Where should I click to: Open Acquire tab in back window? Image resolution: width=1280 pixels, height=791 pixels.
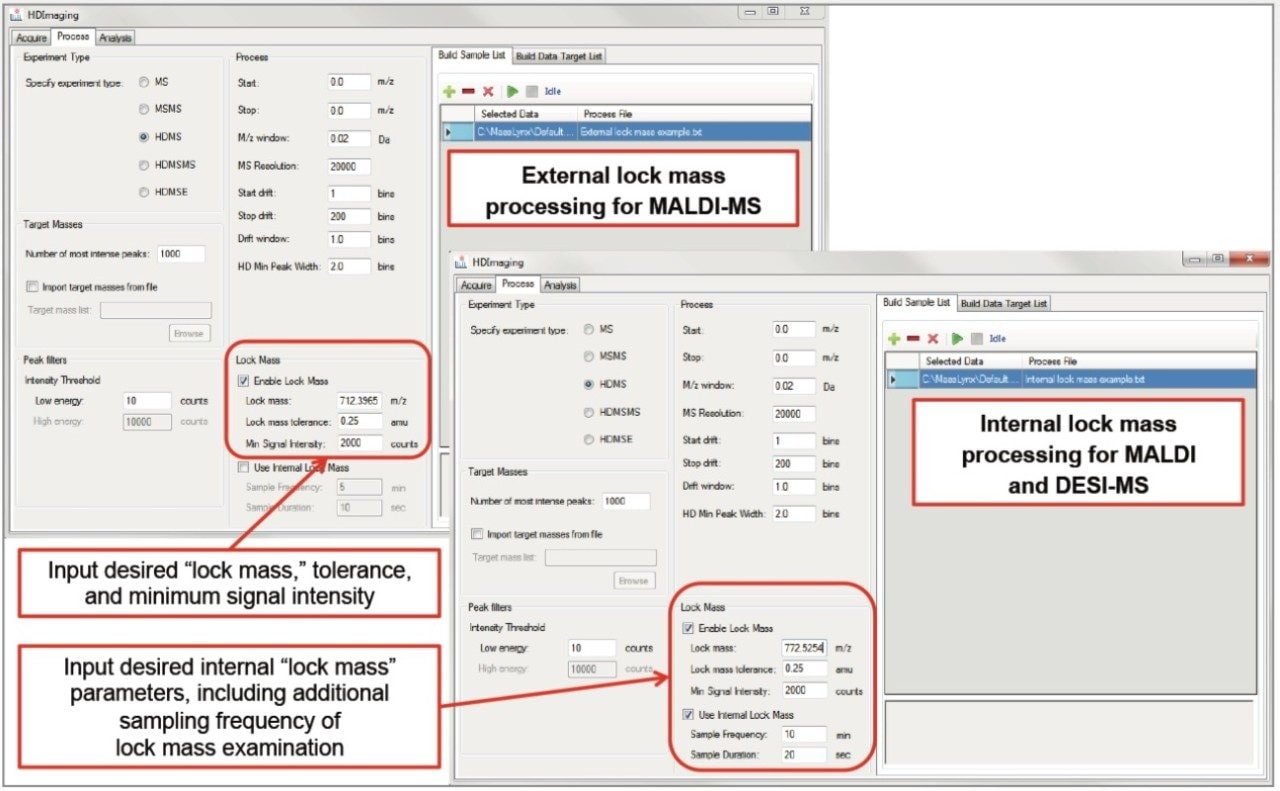pos(32,38)
